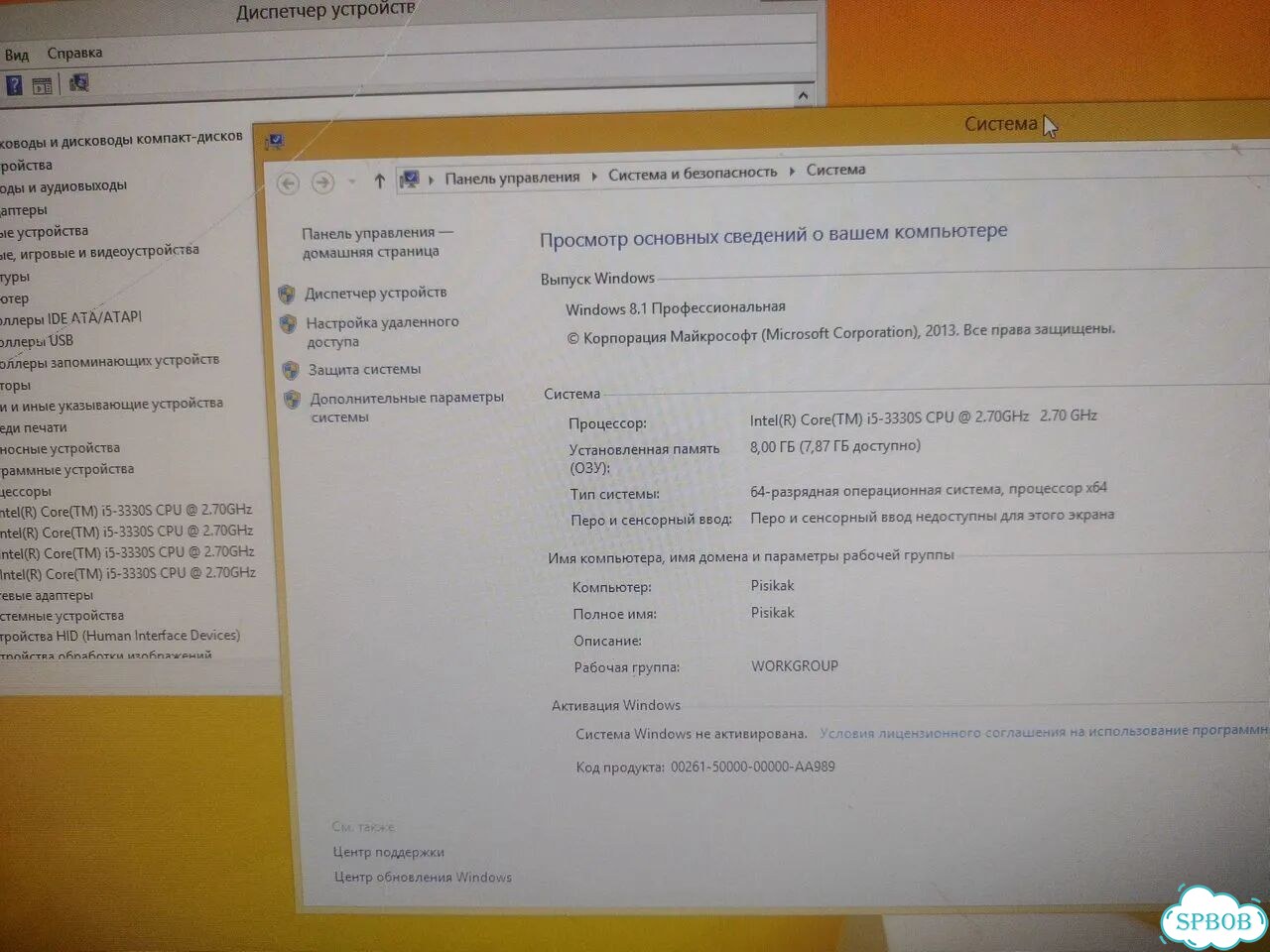Click the shield icon beside Настройка удаленного доступа

coord(288,324)
